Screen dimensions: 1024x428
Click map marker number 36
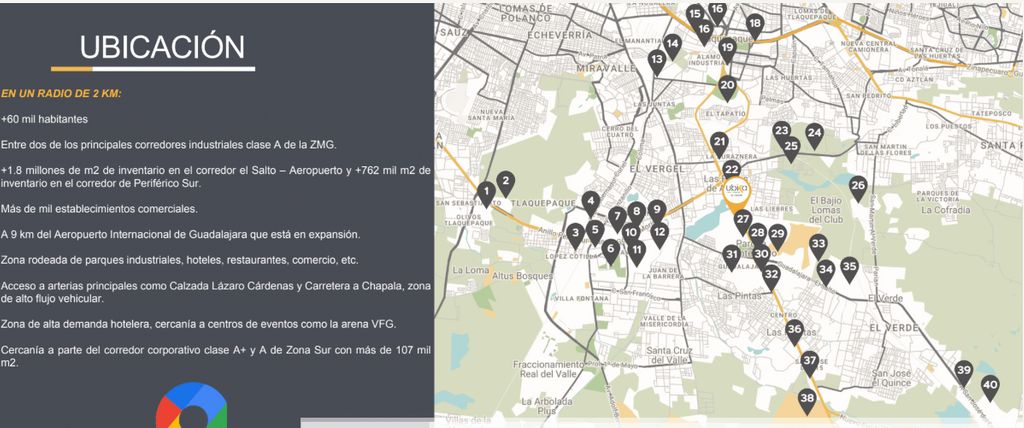(x=794, y=330)
